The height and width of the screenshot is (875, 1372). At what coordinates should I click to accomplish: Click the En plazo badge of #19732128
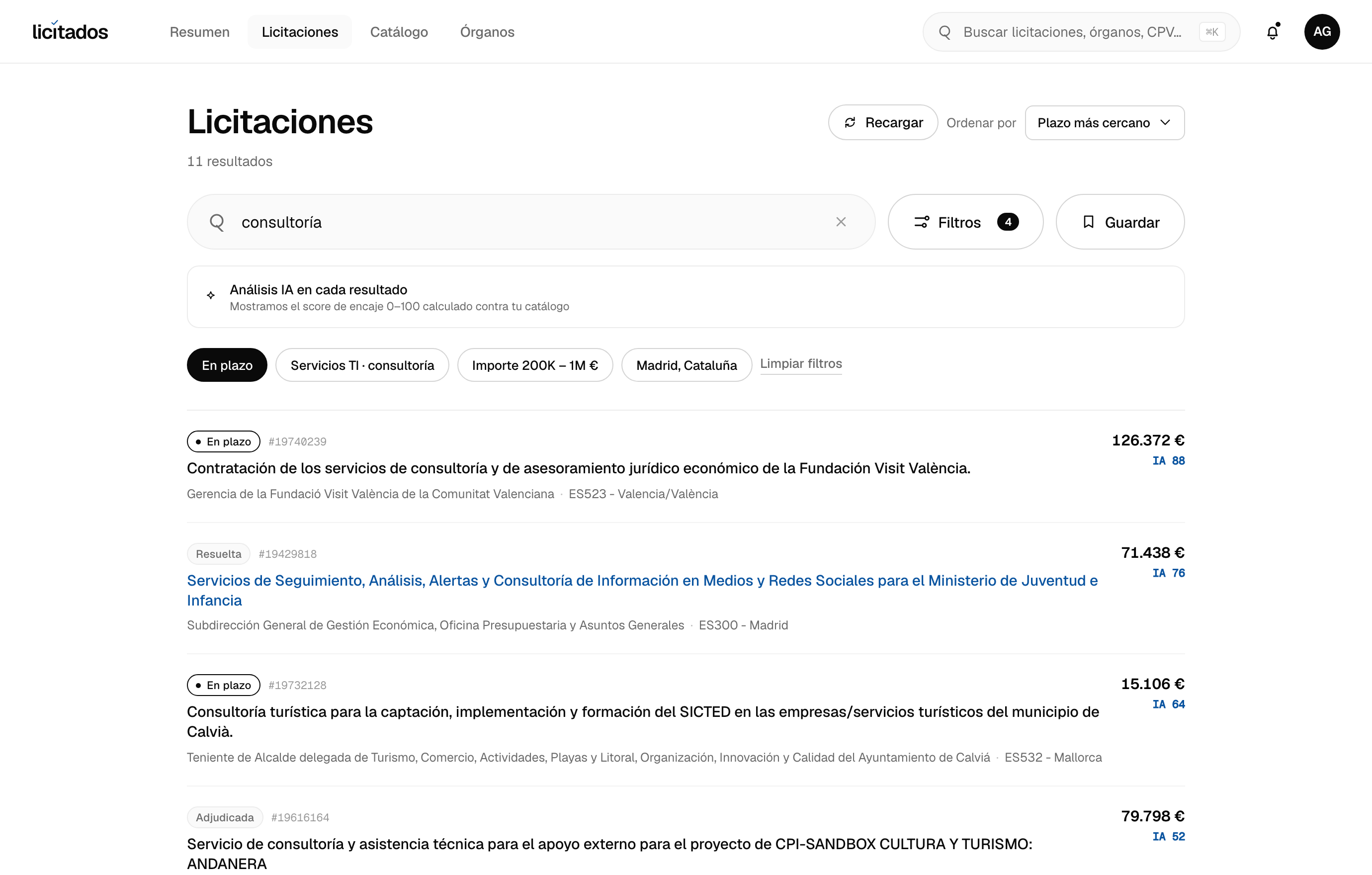click(x=223, y=685)
